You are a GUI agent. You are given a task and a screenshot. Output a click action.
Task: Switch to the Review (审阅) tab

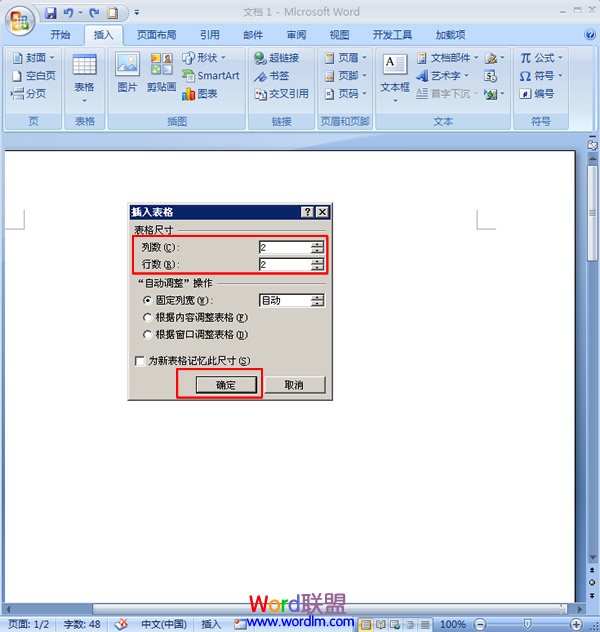click(296, 35)
